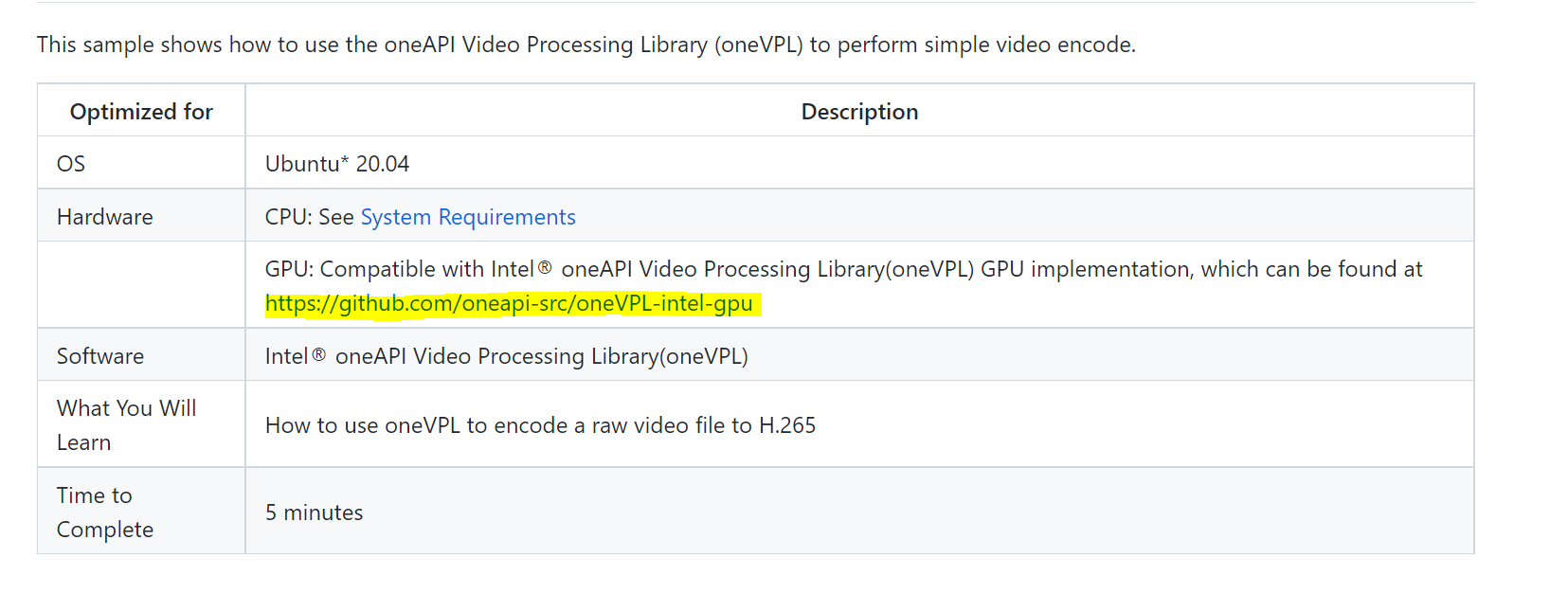Click the "CPU: See" text
The width and height of the screenshot is (1568, 594).
[309, 217]
